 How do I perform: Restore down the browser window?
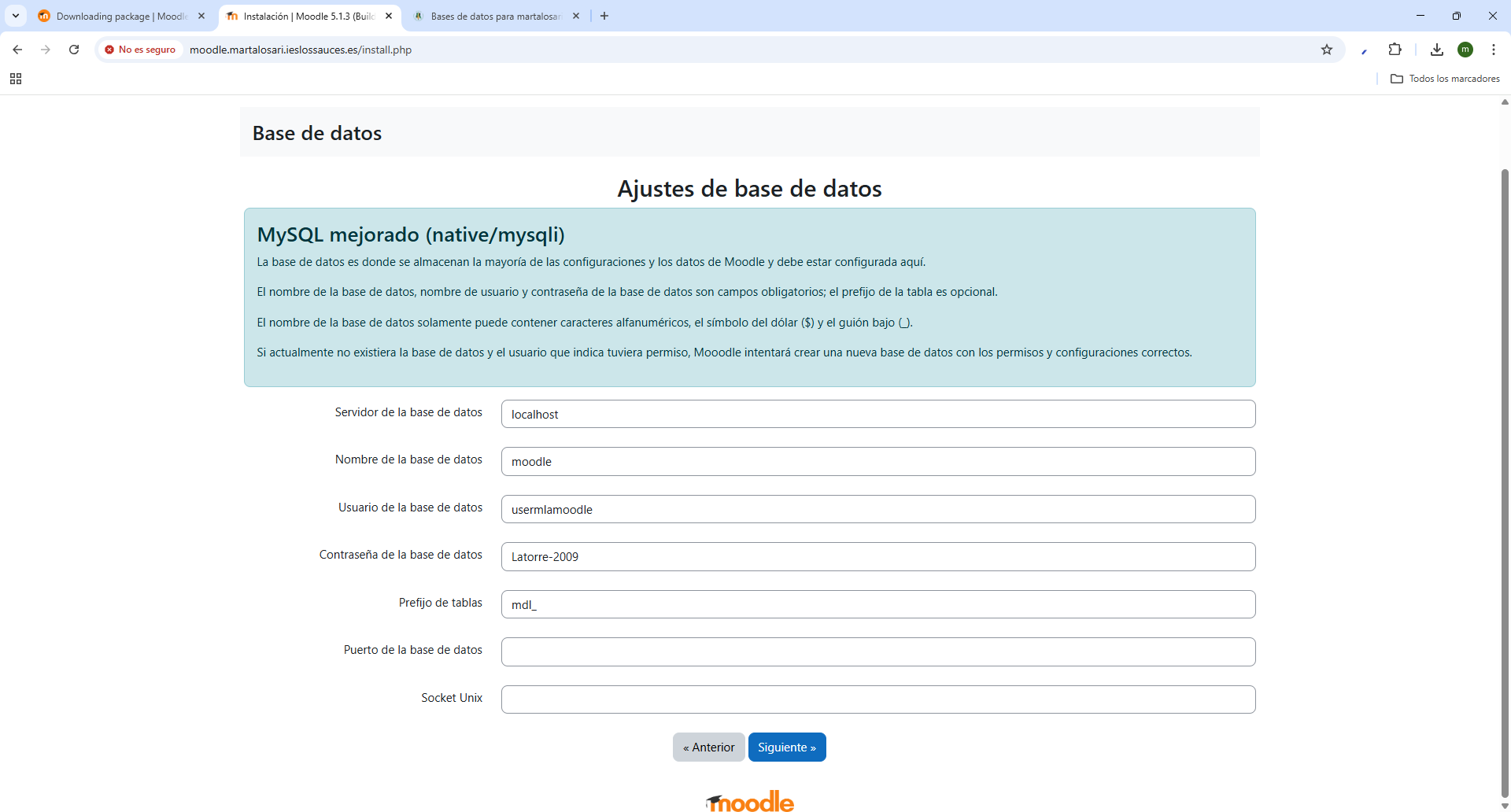tap(1457, 16)
